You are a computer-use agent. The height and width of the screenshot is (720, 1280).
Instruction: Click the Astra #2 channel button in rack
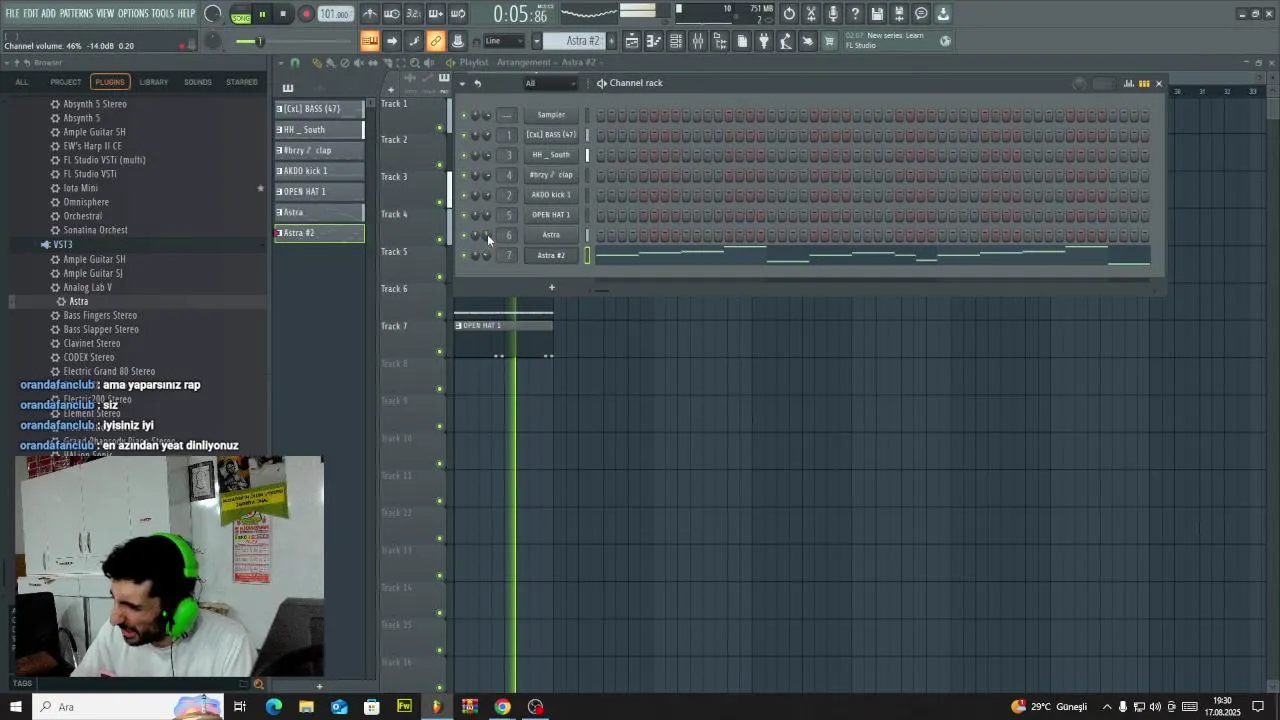pos(551,255)
